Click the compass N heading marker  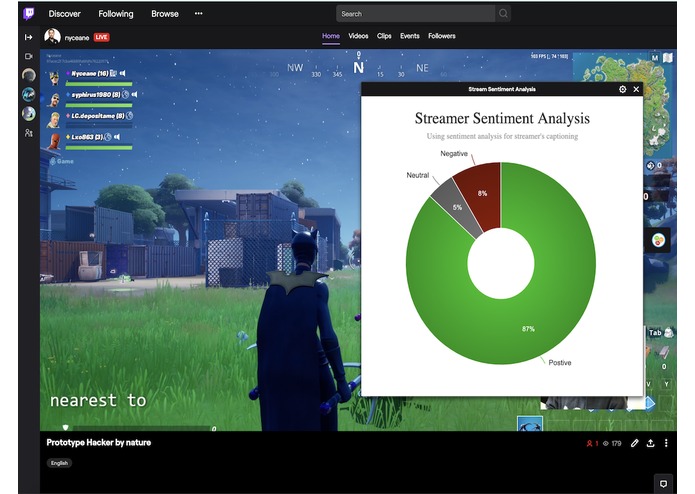coord(358,67)
